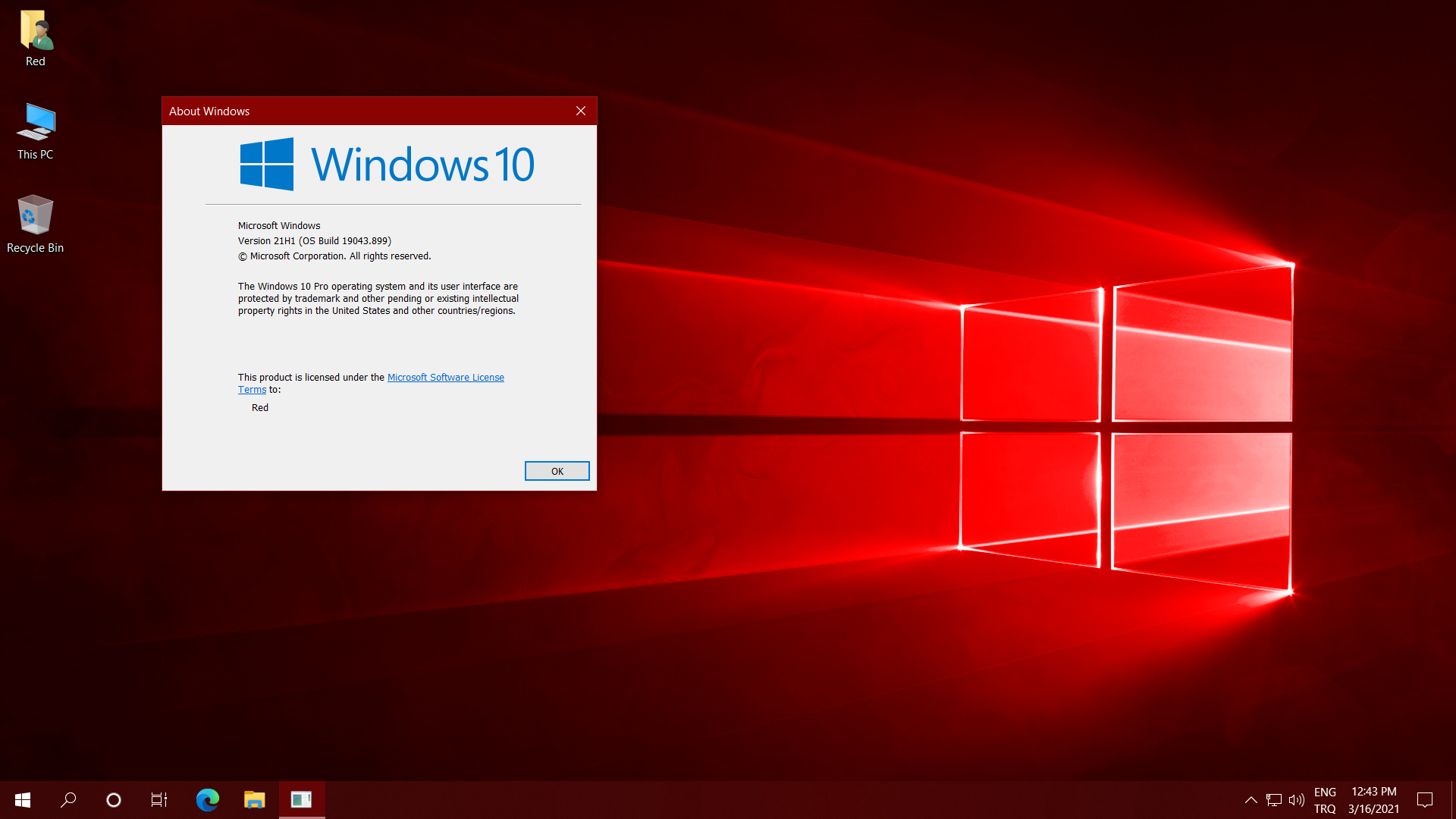
Task: Open File Explorer from the taskbar
Action: (x=254, y=800)
